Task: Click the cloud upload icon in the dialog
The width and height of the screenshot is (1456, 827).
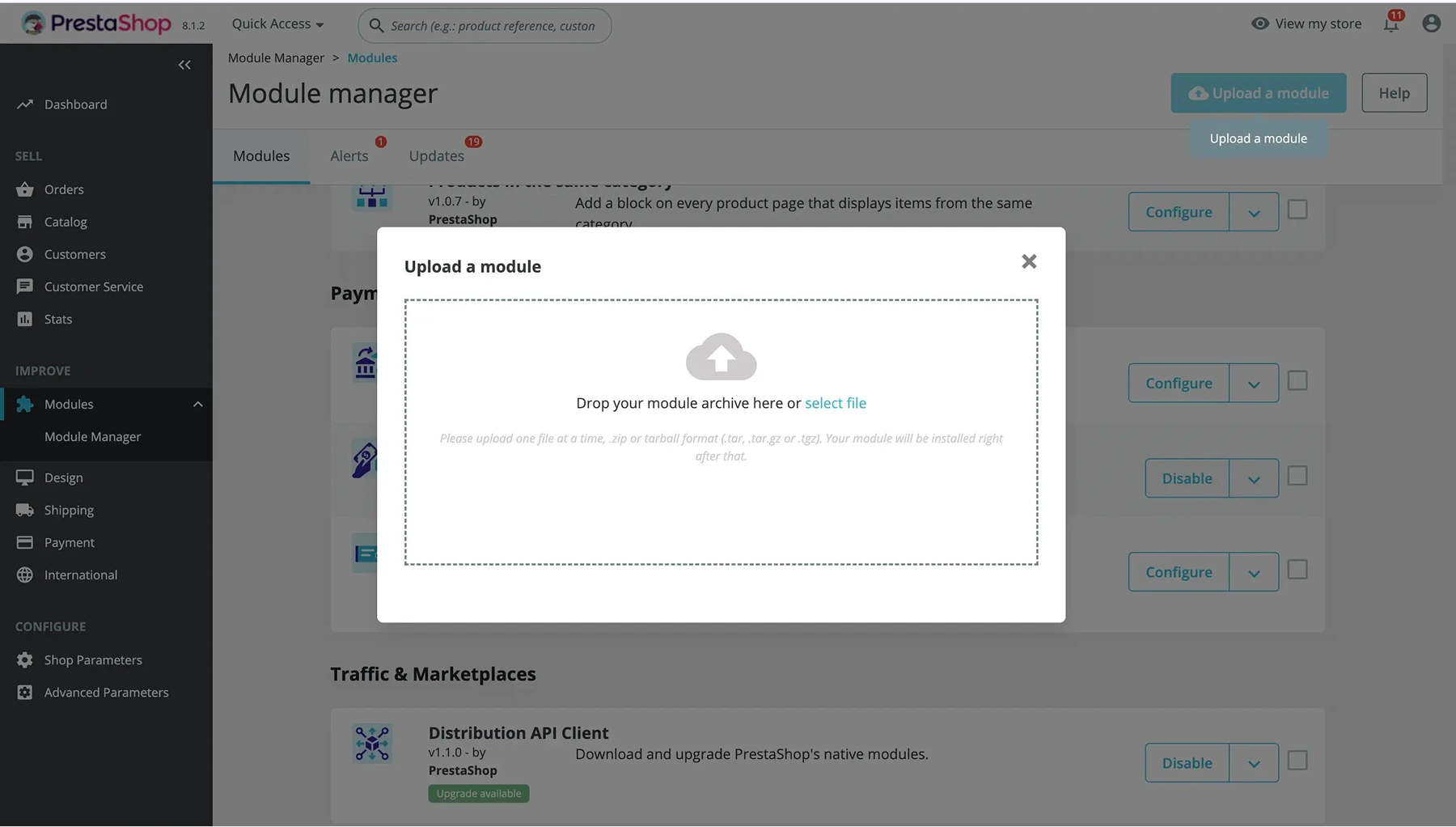Action: [721, 356]
